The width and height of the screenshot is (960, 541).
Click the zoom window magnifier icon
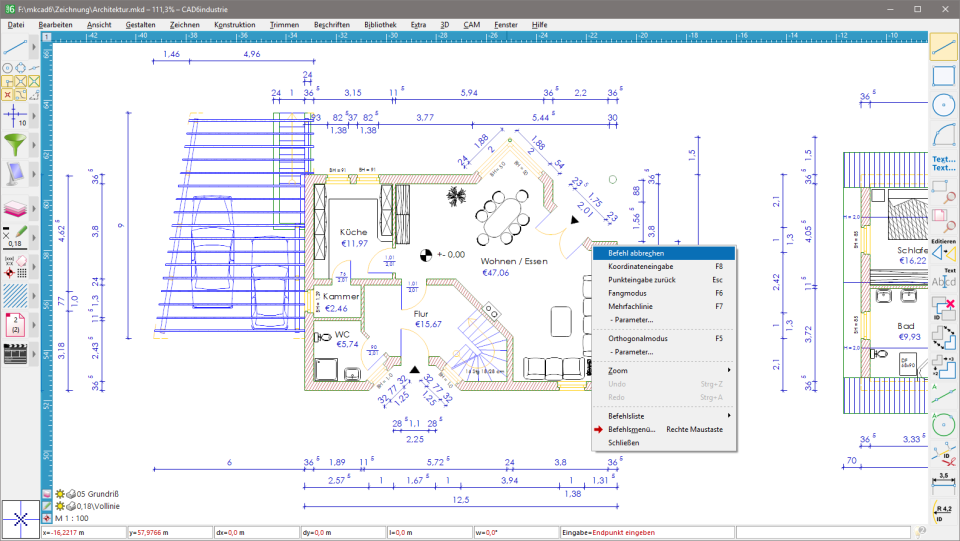pos(943,192)
